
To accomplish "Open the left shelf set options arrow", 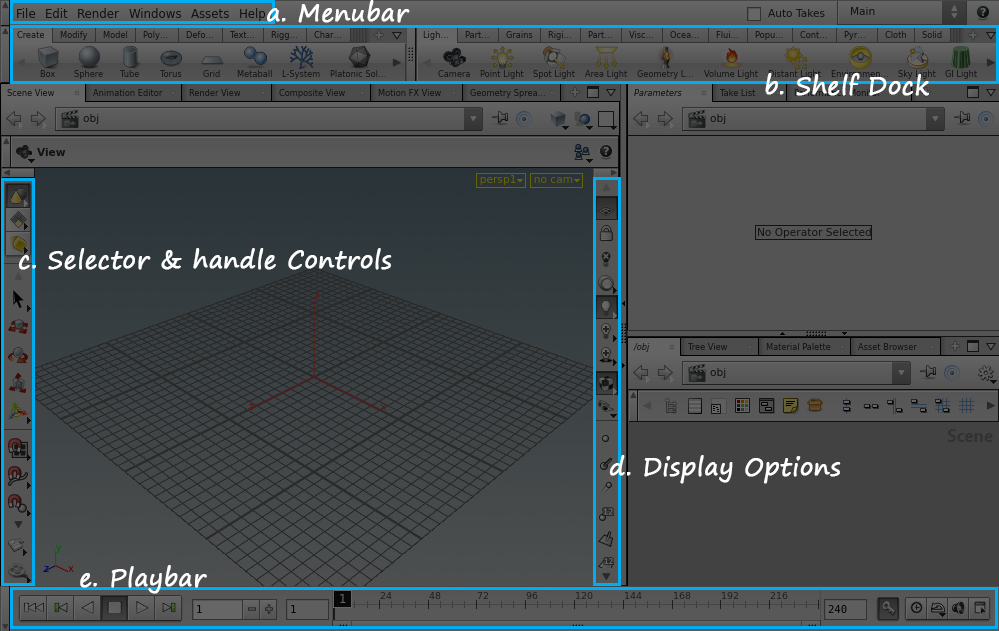I will (x=397, y=35).
